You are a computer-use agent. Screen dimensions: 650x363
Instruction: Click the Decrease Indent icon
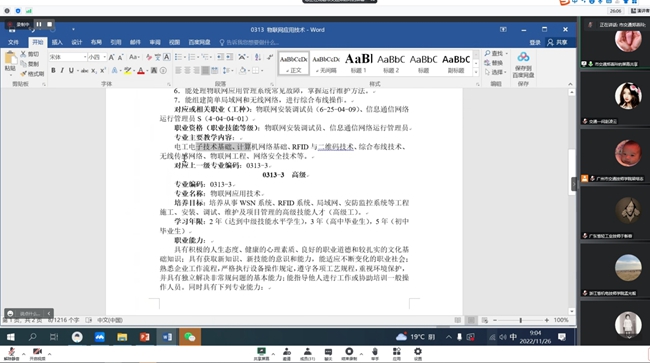(x=221, y=57)
